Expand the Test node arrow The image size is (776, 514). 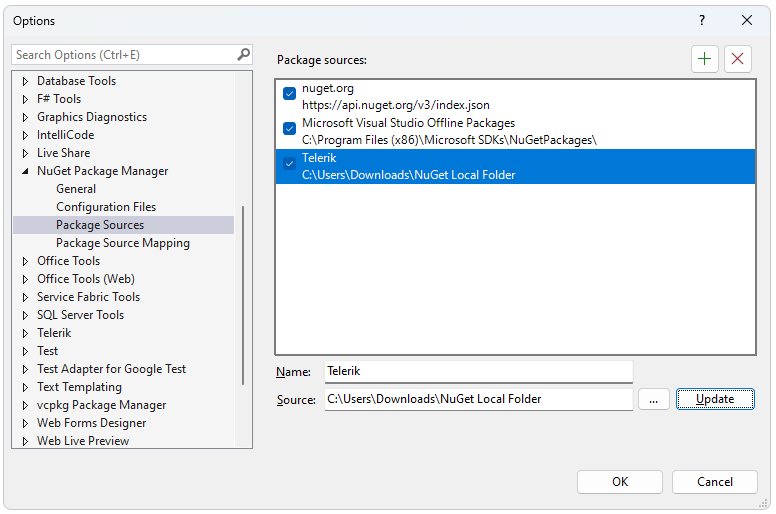pyautogui.click(x=25, y=351)
